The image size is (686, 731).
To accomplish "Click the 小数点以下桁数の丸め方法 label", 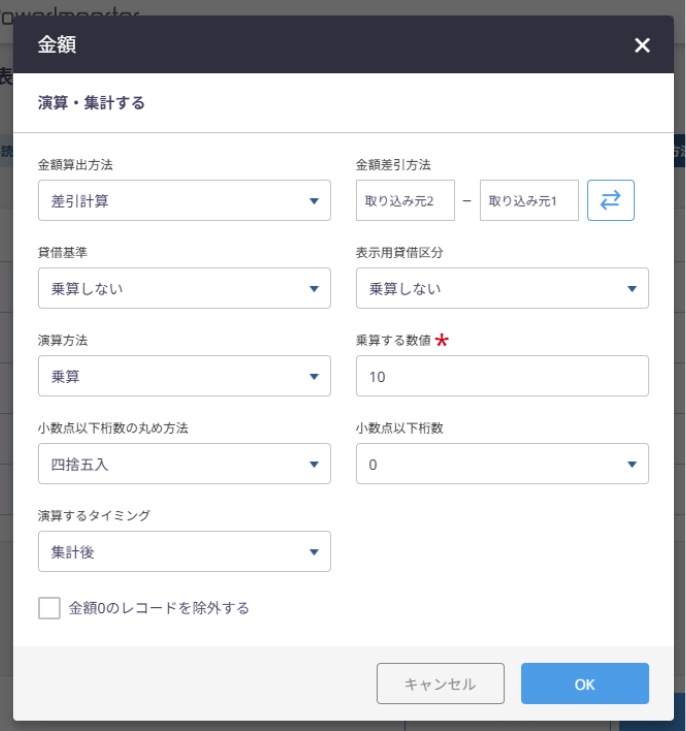I will pos(113,428).
